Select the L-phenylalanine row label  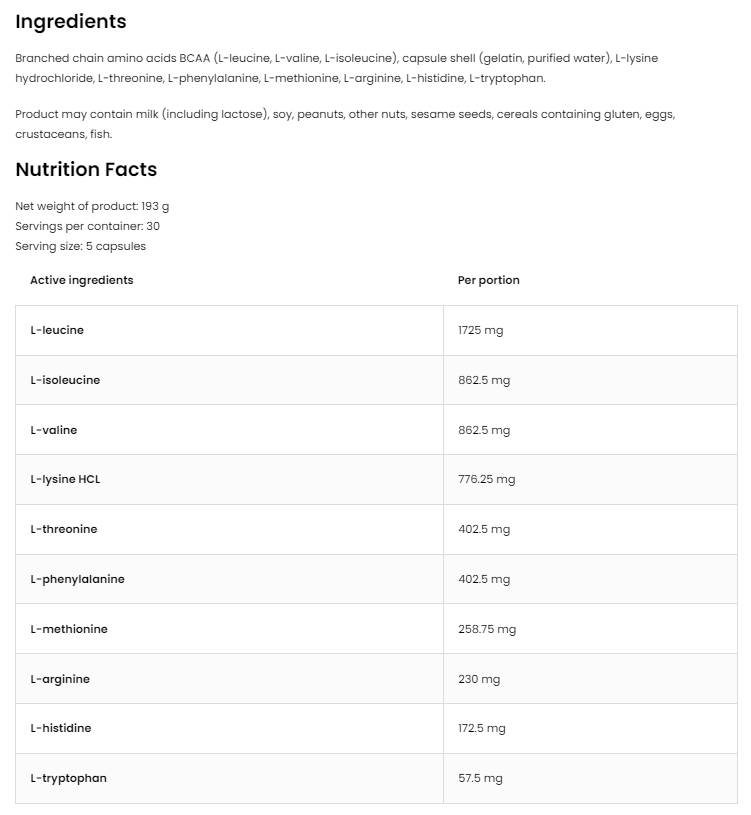point(77,579)
